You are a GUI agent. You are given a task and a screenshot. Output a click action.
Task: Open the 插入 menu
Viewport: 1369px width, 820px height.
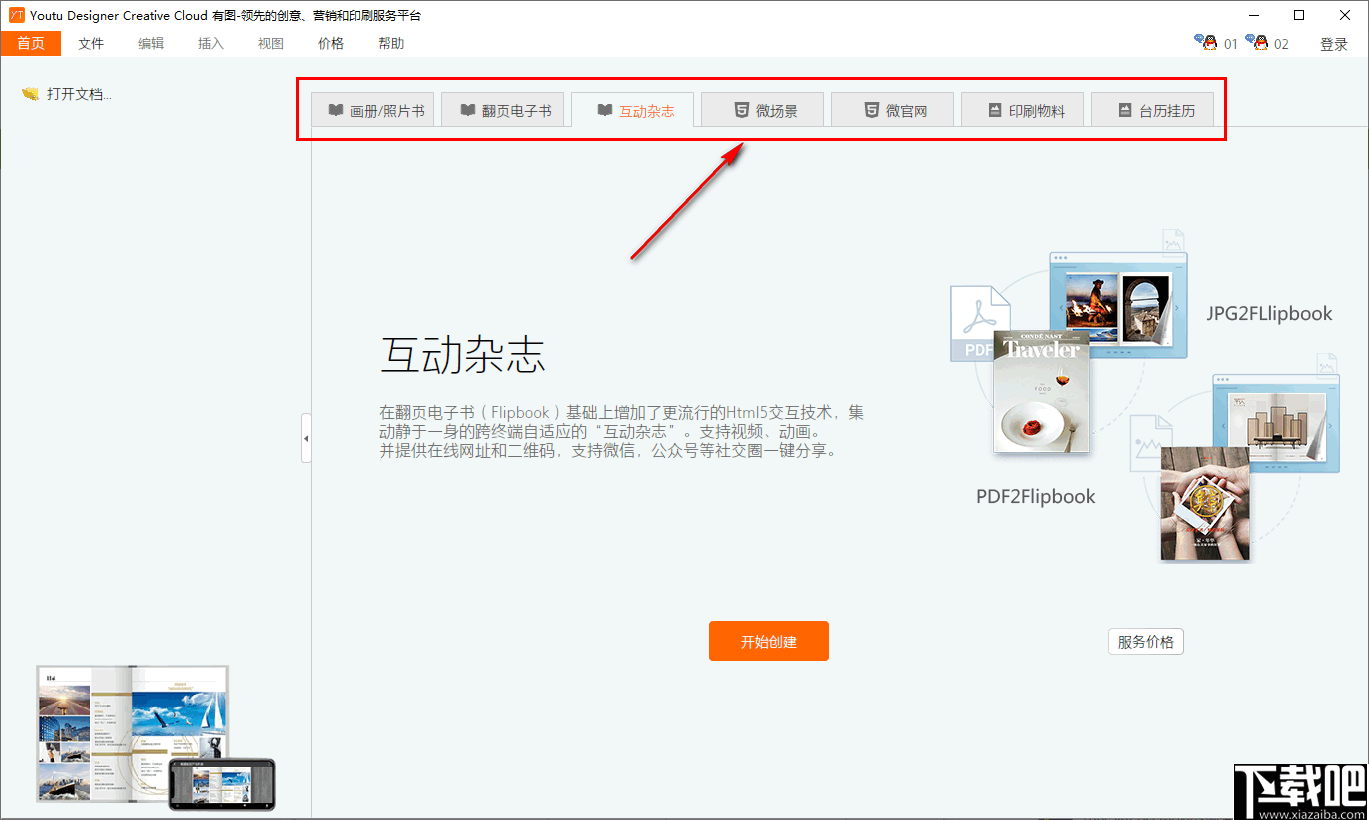tap(210, 43)
